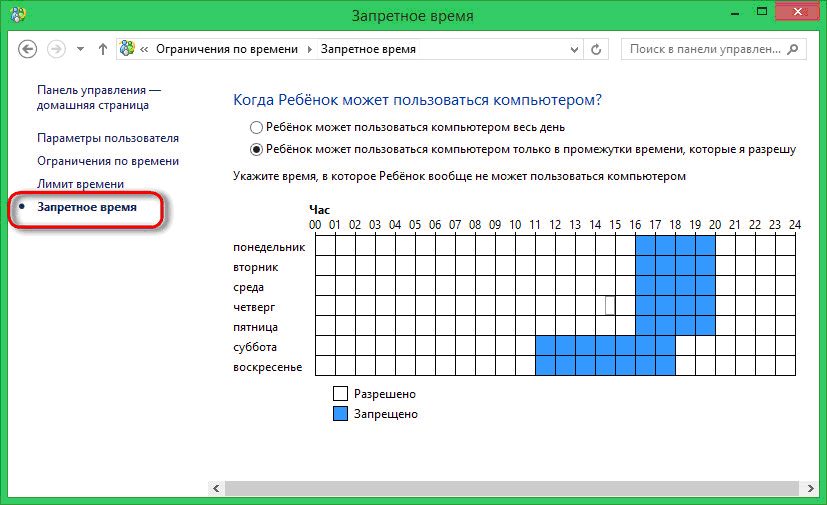Click the 'Час' column header
This screenshot has width=827, height=505.
click(319, 209)
